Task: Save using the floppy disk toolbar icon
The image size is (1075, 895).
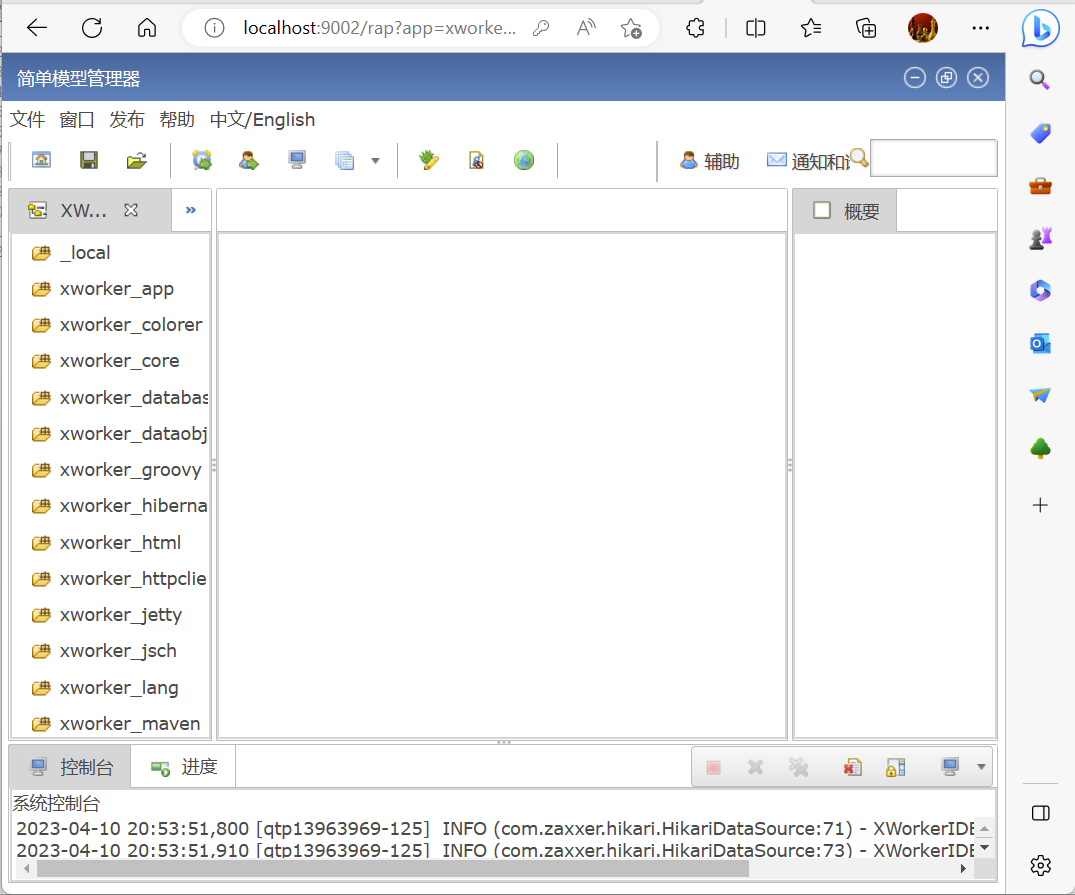Action: (89, 160)
